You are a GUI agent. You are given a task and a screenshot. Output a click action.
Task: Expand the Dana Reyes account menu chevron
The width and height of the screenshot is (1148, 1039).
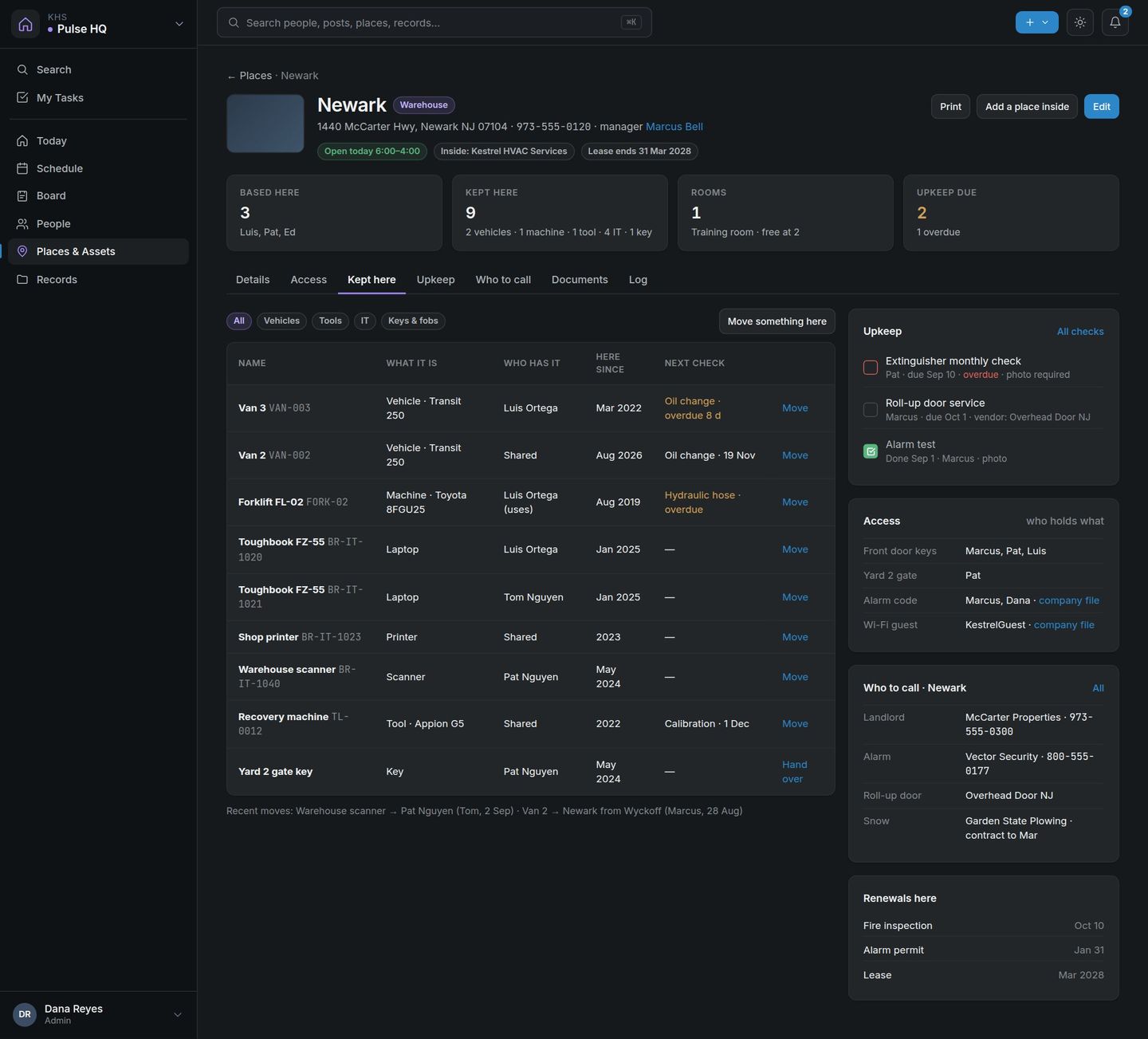178,1014
